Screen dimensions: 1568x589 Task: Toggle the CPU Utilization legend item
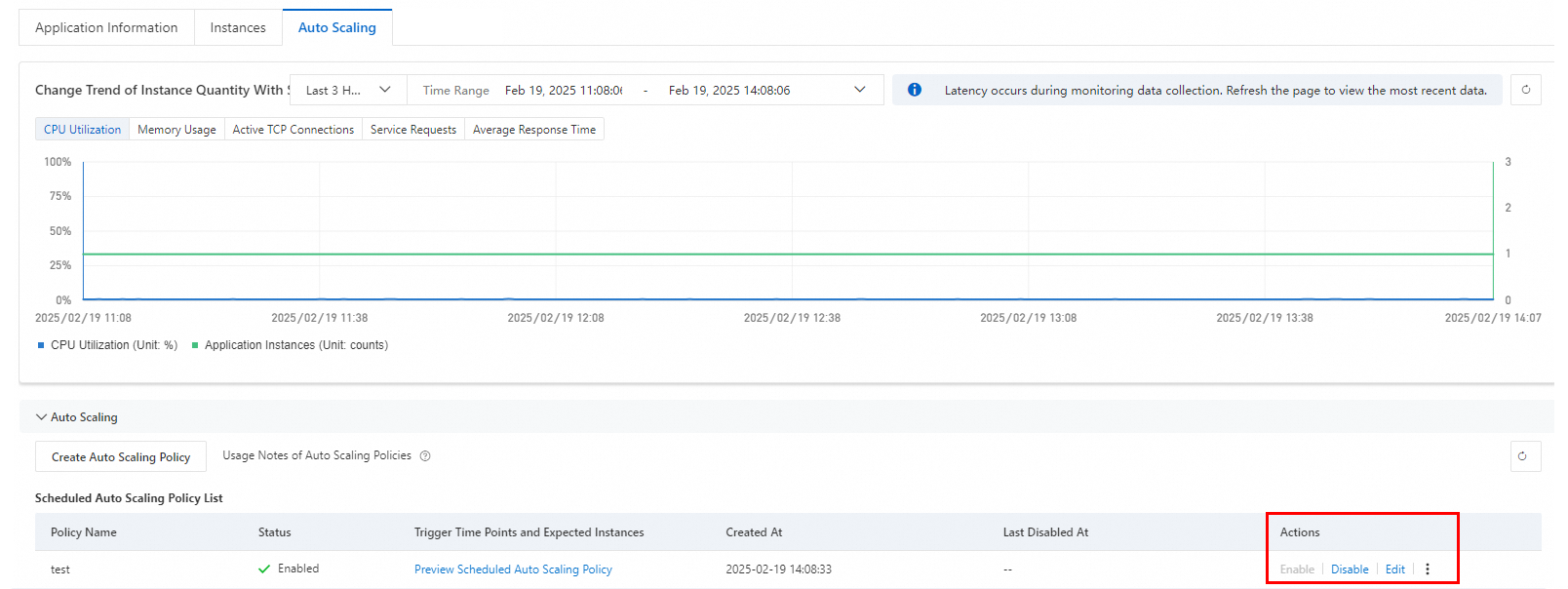click(107, 345)
